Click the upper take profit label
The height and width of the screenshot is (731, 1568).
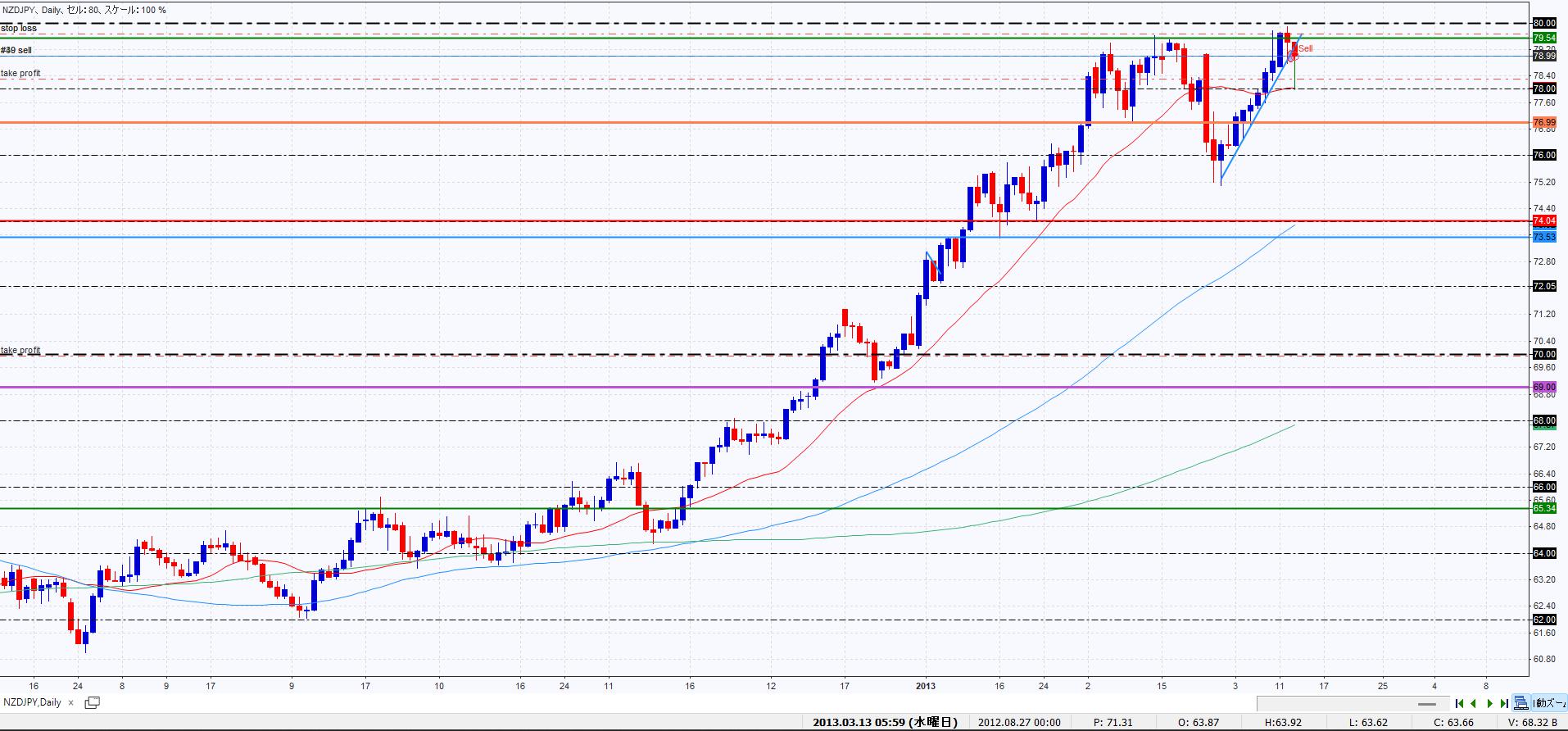pyautogui.click(x=20, y=73)
